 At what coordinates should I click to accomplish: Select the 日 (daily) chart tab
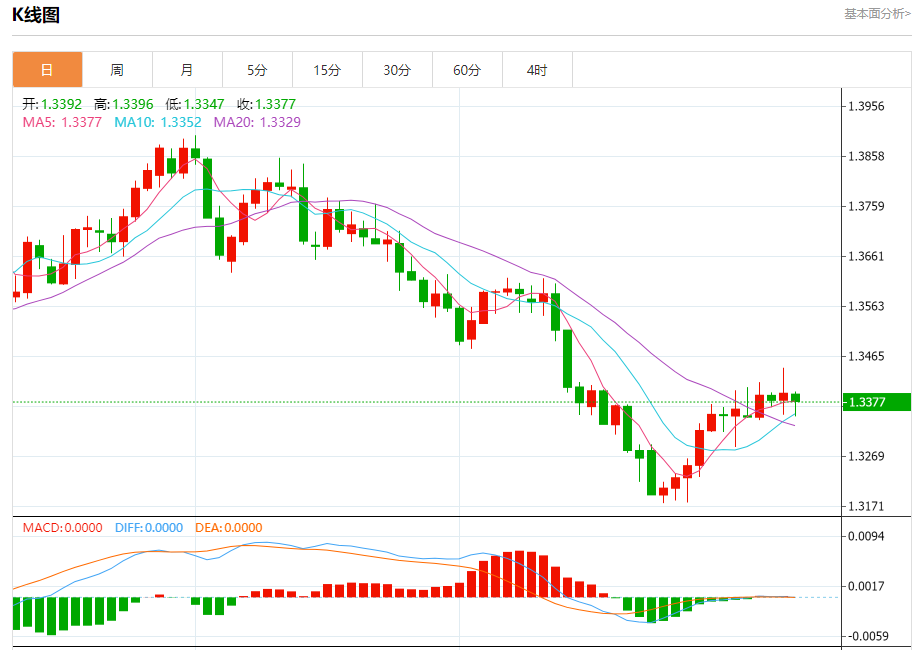coord(48,70)
